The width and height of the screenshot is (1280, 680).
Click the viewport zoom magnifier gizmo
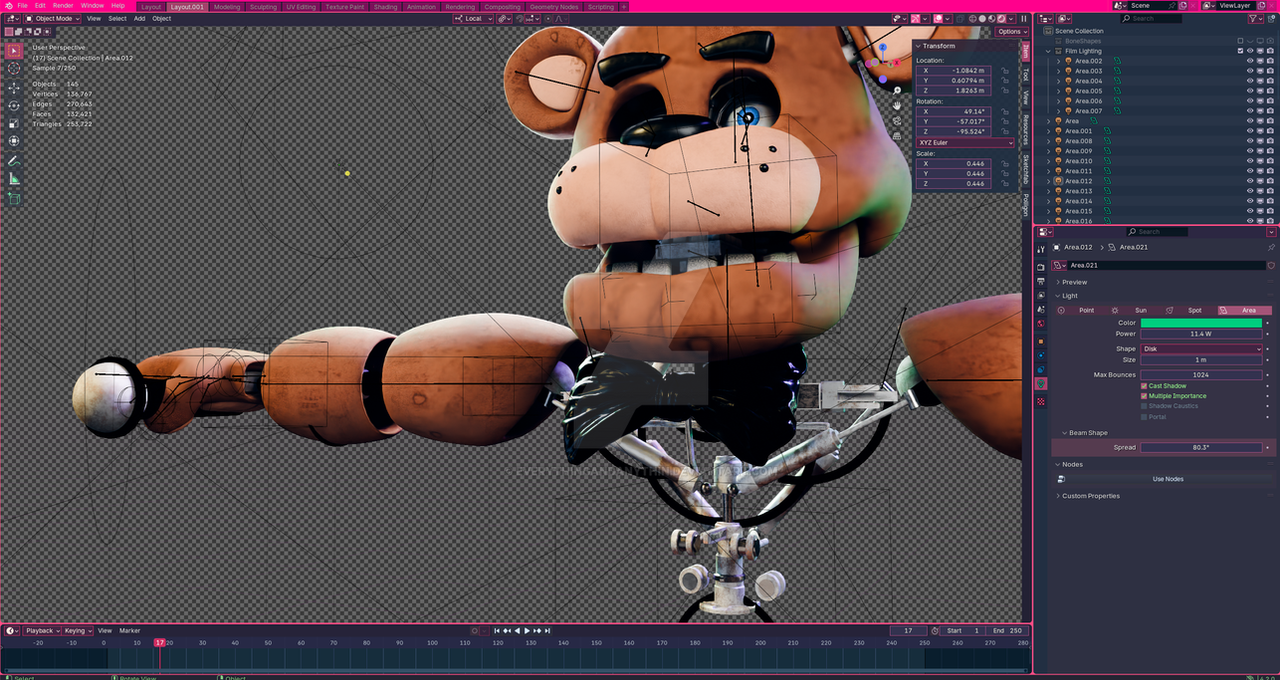(897, 91)
